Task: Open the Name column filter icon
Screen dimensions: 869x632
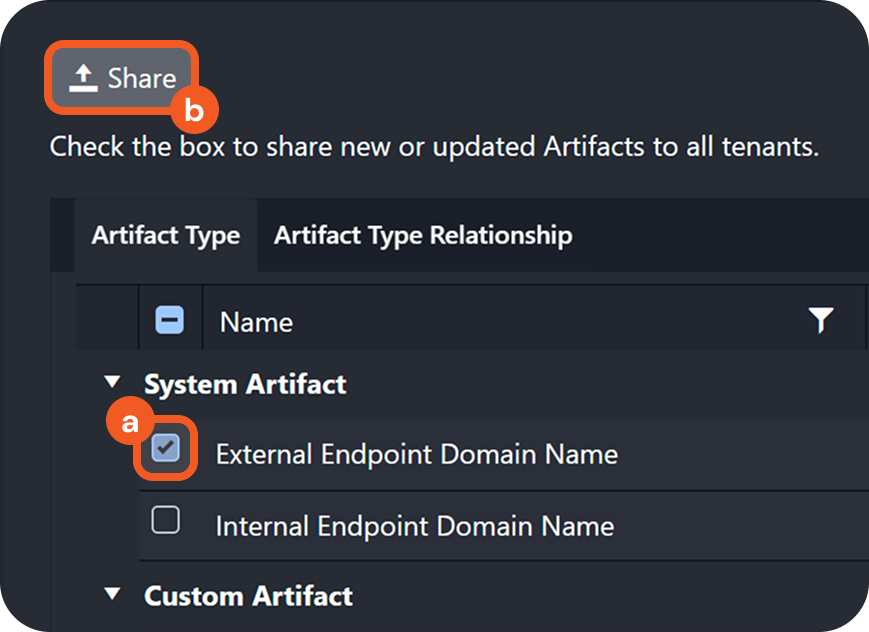Action: click(x=820, y=321)
